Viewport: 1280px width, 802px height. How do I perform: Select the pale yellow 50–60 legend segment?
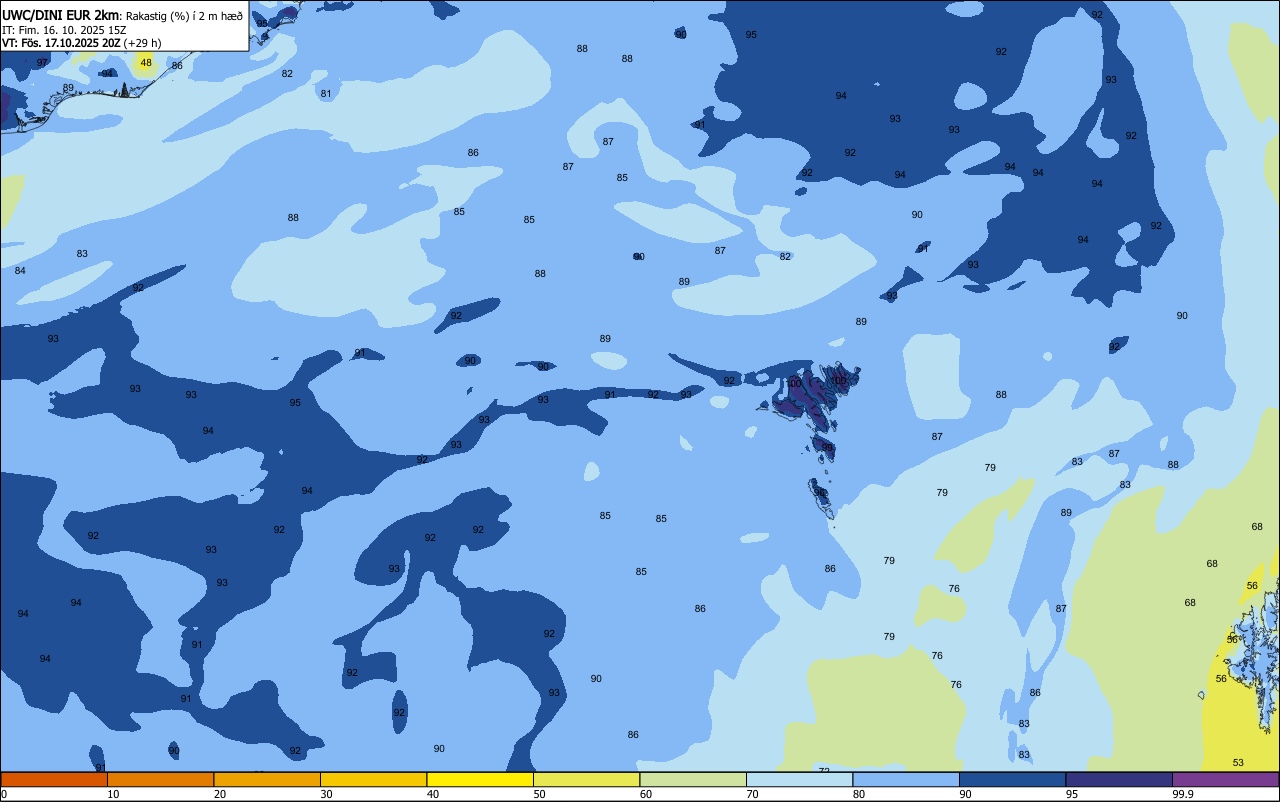(x=586, y=779)
